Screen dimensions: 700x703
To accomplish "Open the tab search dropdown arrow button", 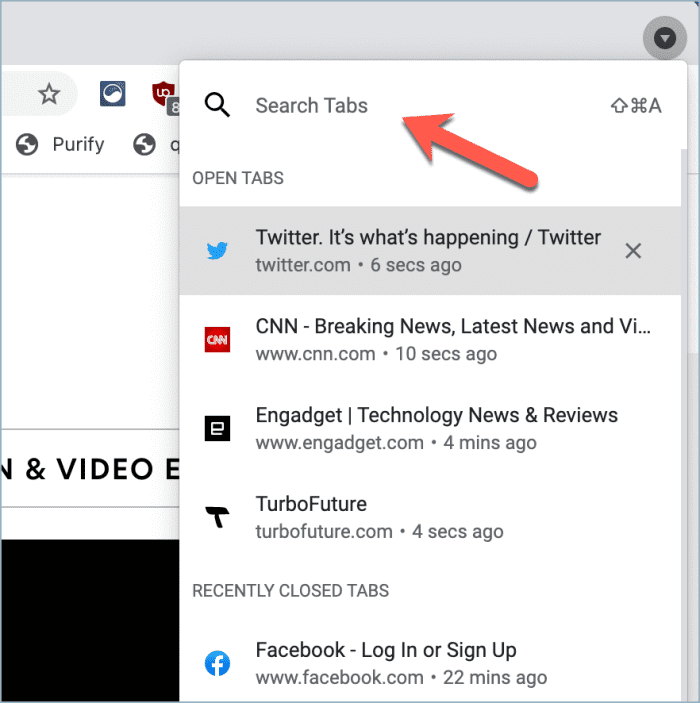I will tap(665, 39).
